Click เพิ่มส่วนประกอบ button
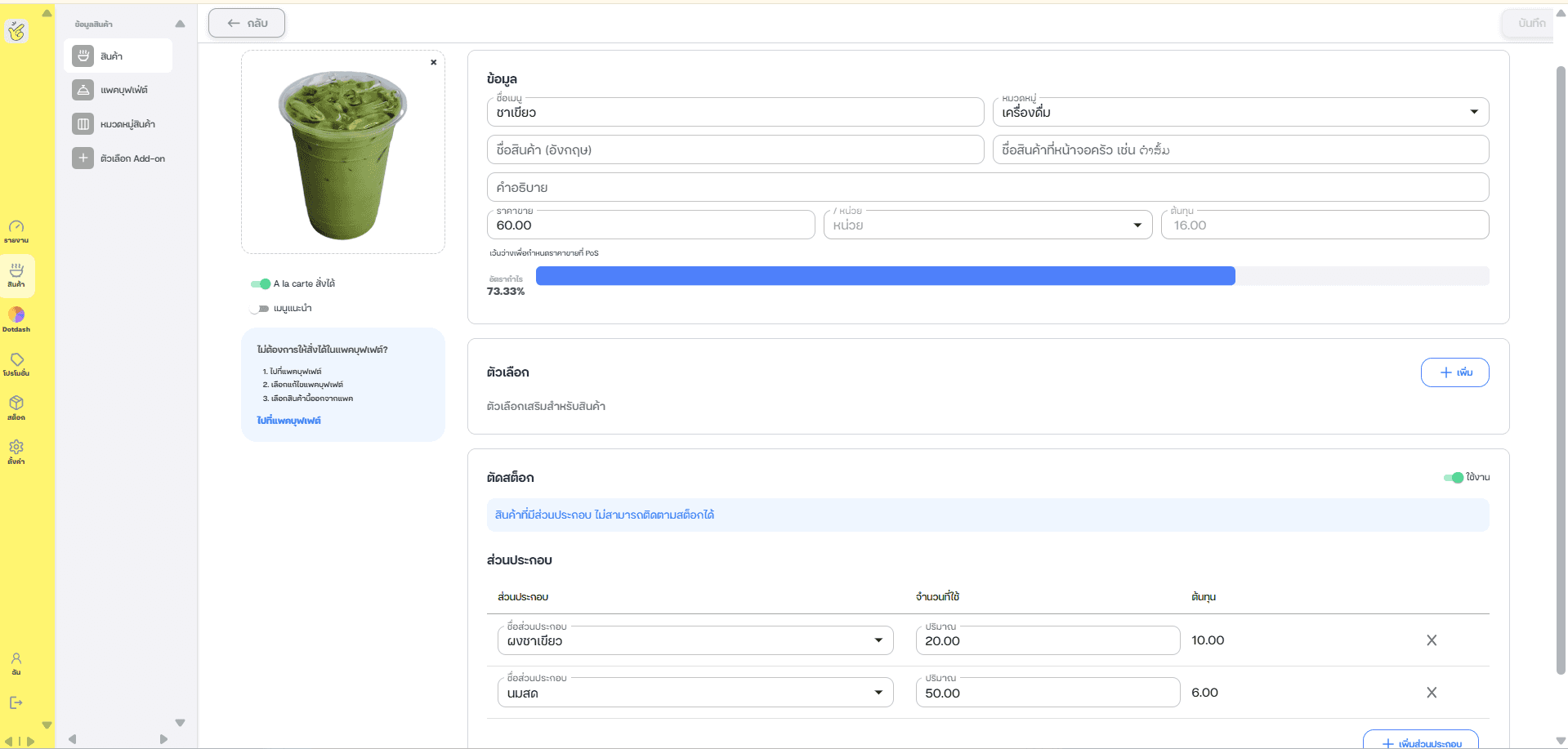Image resolution: width=1568 pixels, height=749 pixels. [x=1420, y=740]
